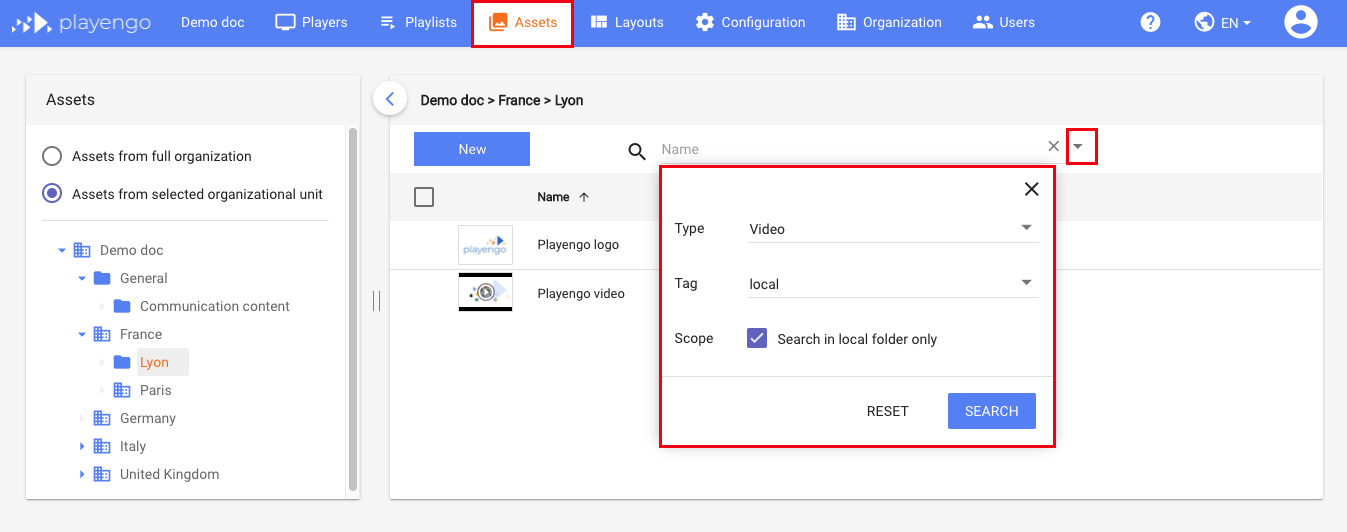Image resolution: width=1347 pixels, height=532 pixels.
Task: Collapse the General folder node
Action: coord(82,278)
